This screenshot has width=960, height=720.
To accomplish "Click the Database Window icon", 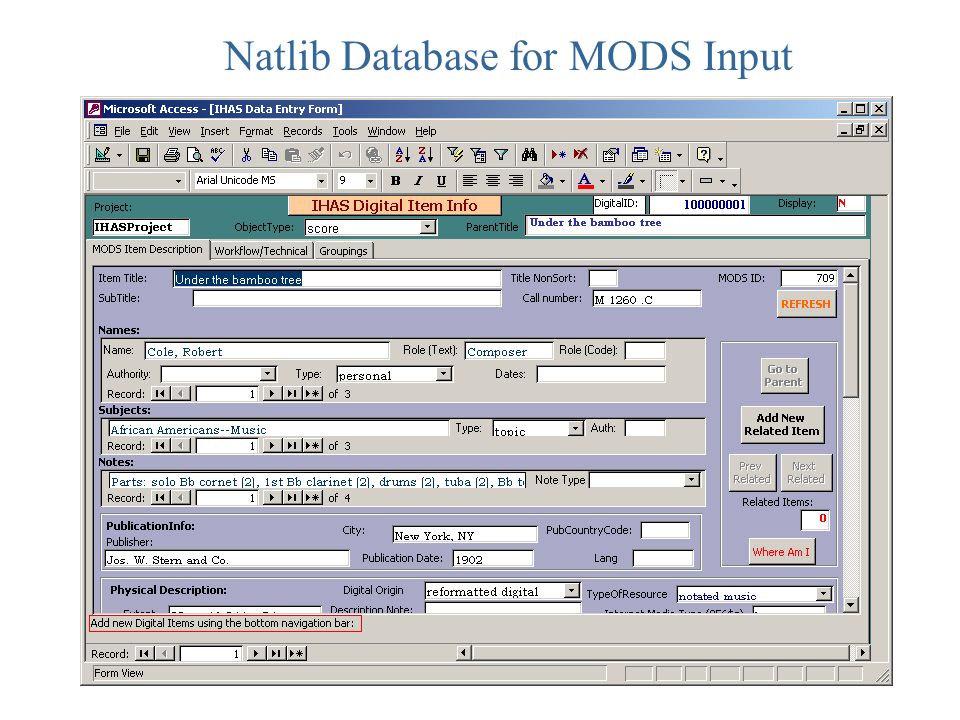I will [x=639, y=156].
